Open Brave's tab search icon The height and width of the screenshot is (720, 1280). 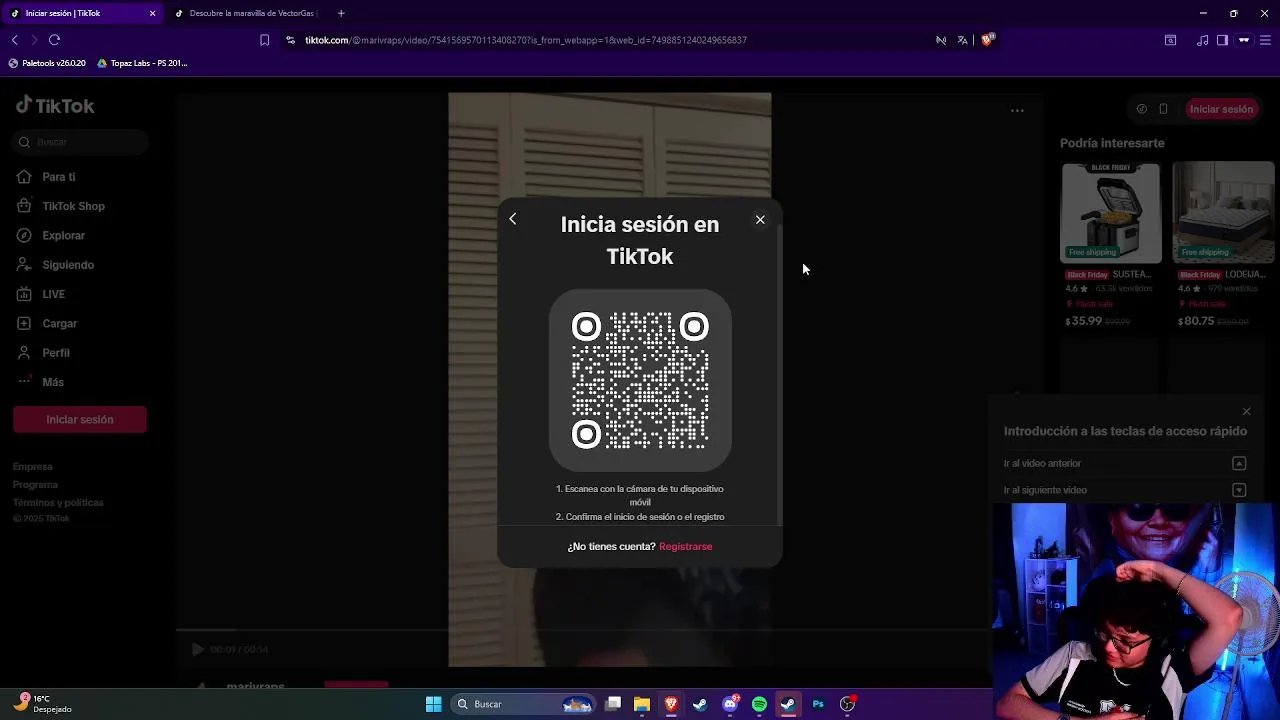(1170, 40)
